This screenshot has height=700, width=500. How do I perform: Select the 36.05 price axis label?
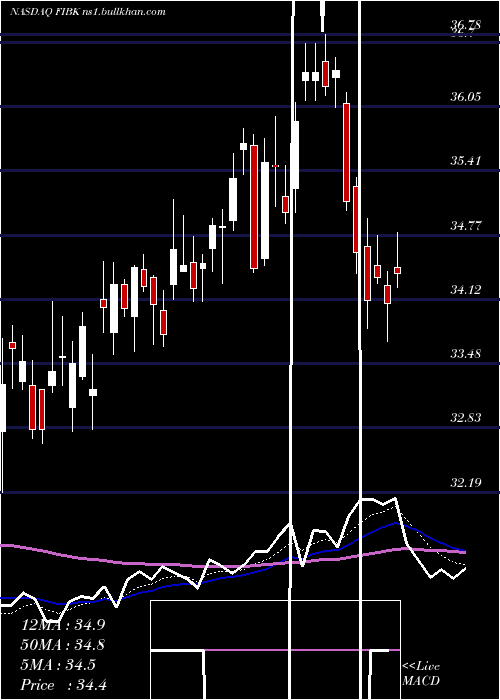(466, 96)
